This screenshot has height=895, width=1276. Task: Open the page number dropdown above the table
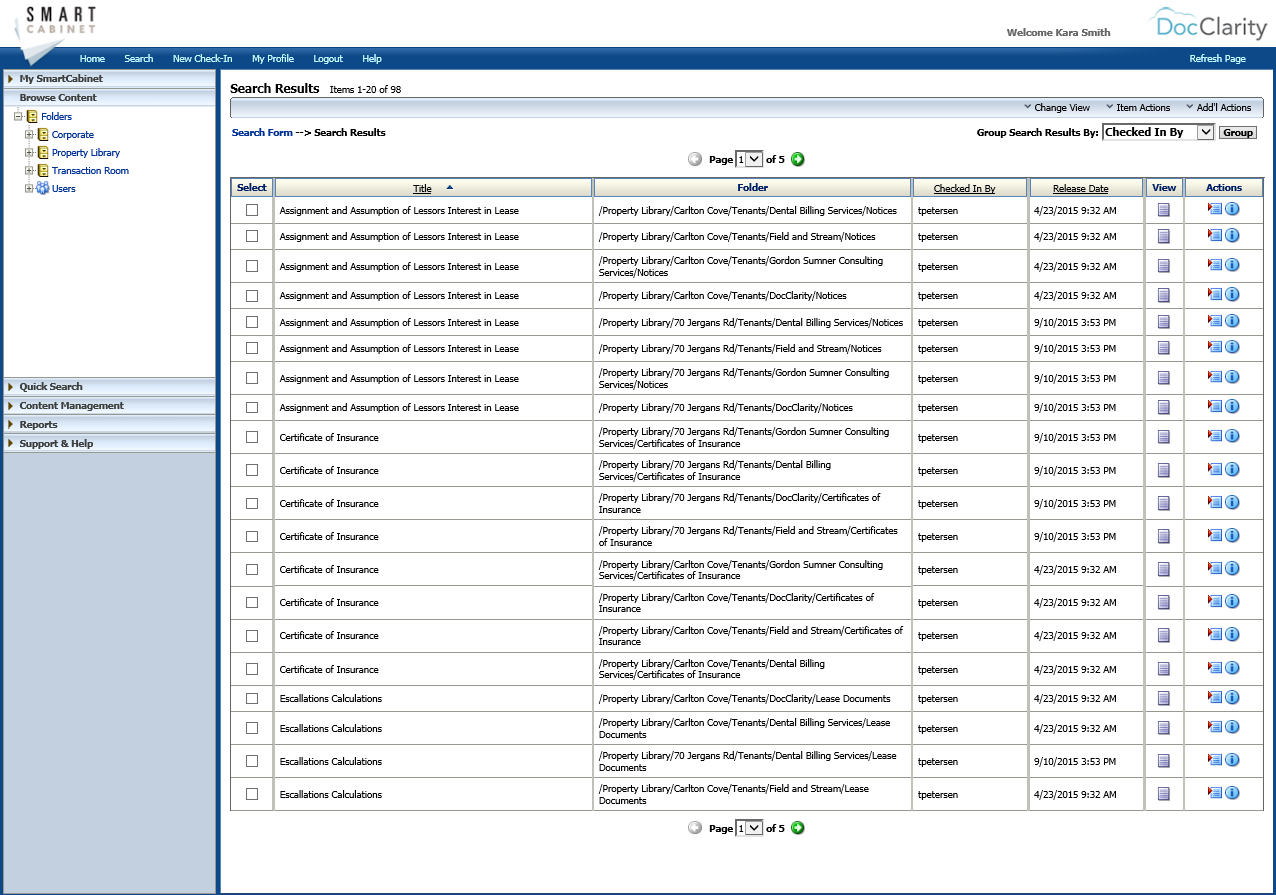coord(749,159)
